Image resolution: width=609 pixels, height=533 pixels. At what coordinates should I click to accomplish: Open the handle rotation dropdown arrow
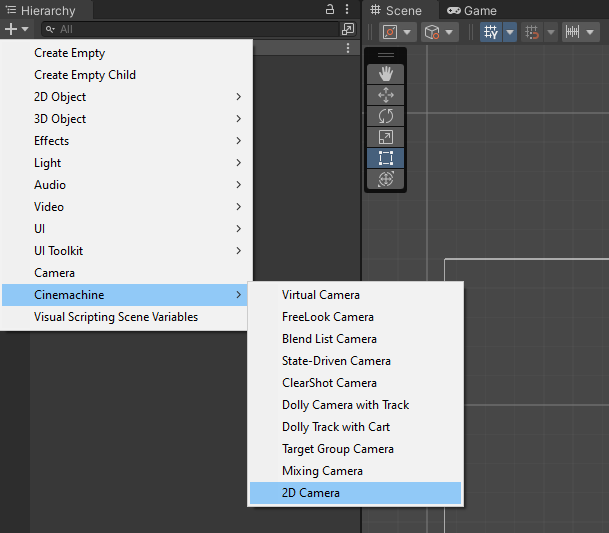(449, 32)
